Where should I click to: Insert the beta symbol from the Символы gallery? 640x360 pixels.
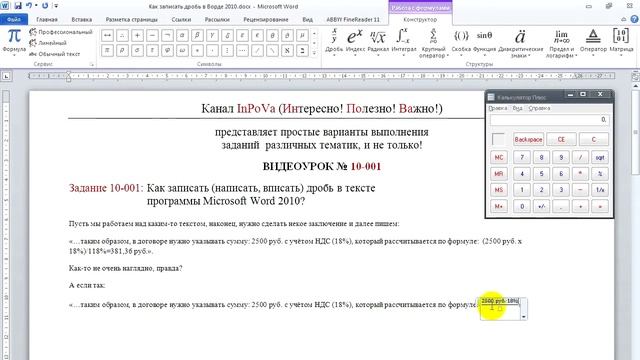coord(197,36)
